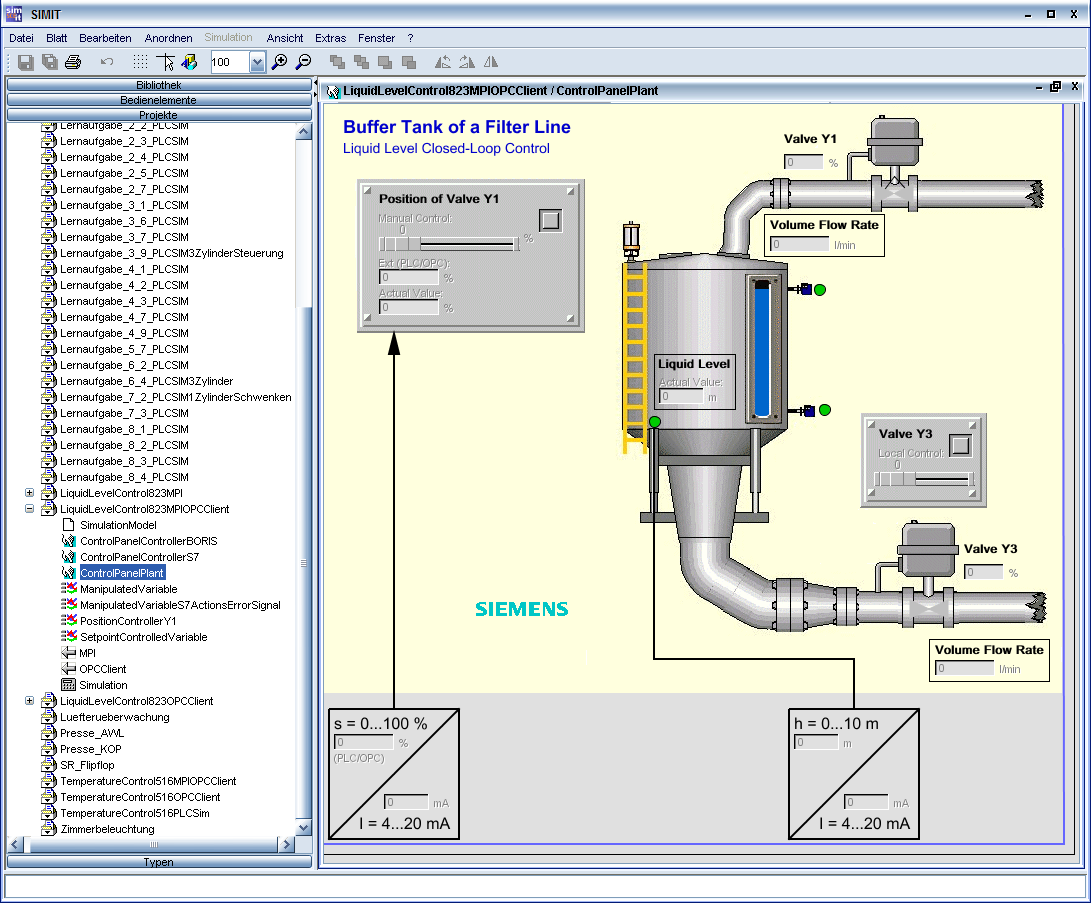Click the rotate left icon
1091x903 pixels.
pyautogui.click(x=443, y=62)
